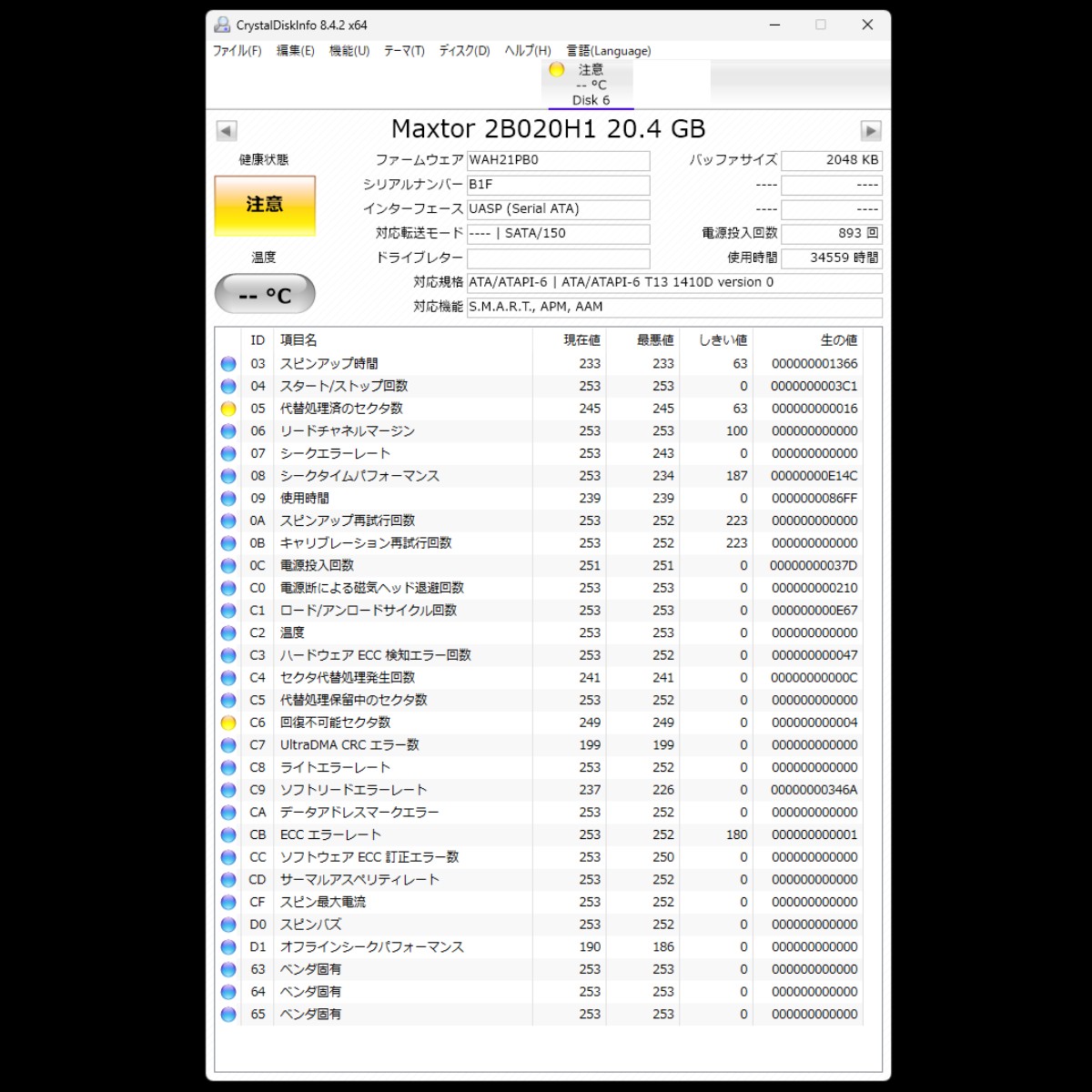Viewport: 1092px width, 1092px height.
Task: Click the power-on hours field 34559 時間
Action: click(x=832, y=258)
